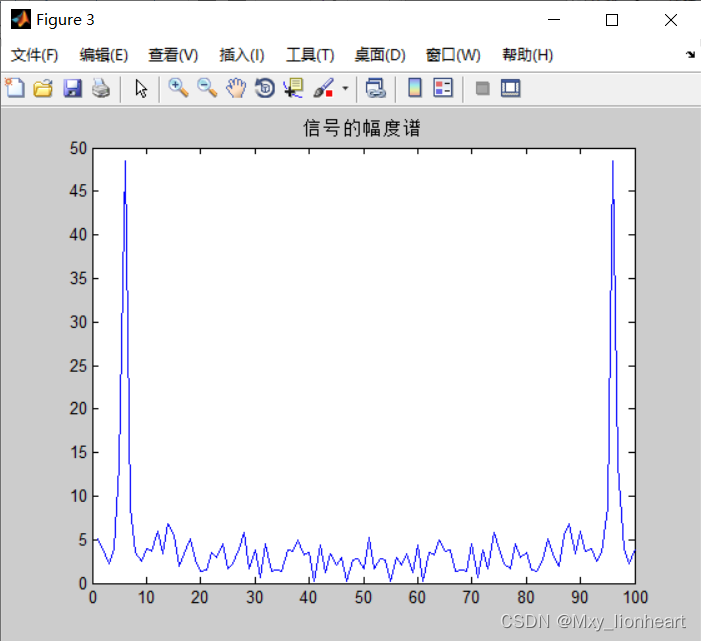Click the plot title 信号的幅度谱
Image resolution: width=701 pixels, height=641 pixels.
(362, 128)
